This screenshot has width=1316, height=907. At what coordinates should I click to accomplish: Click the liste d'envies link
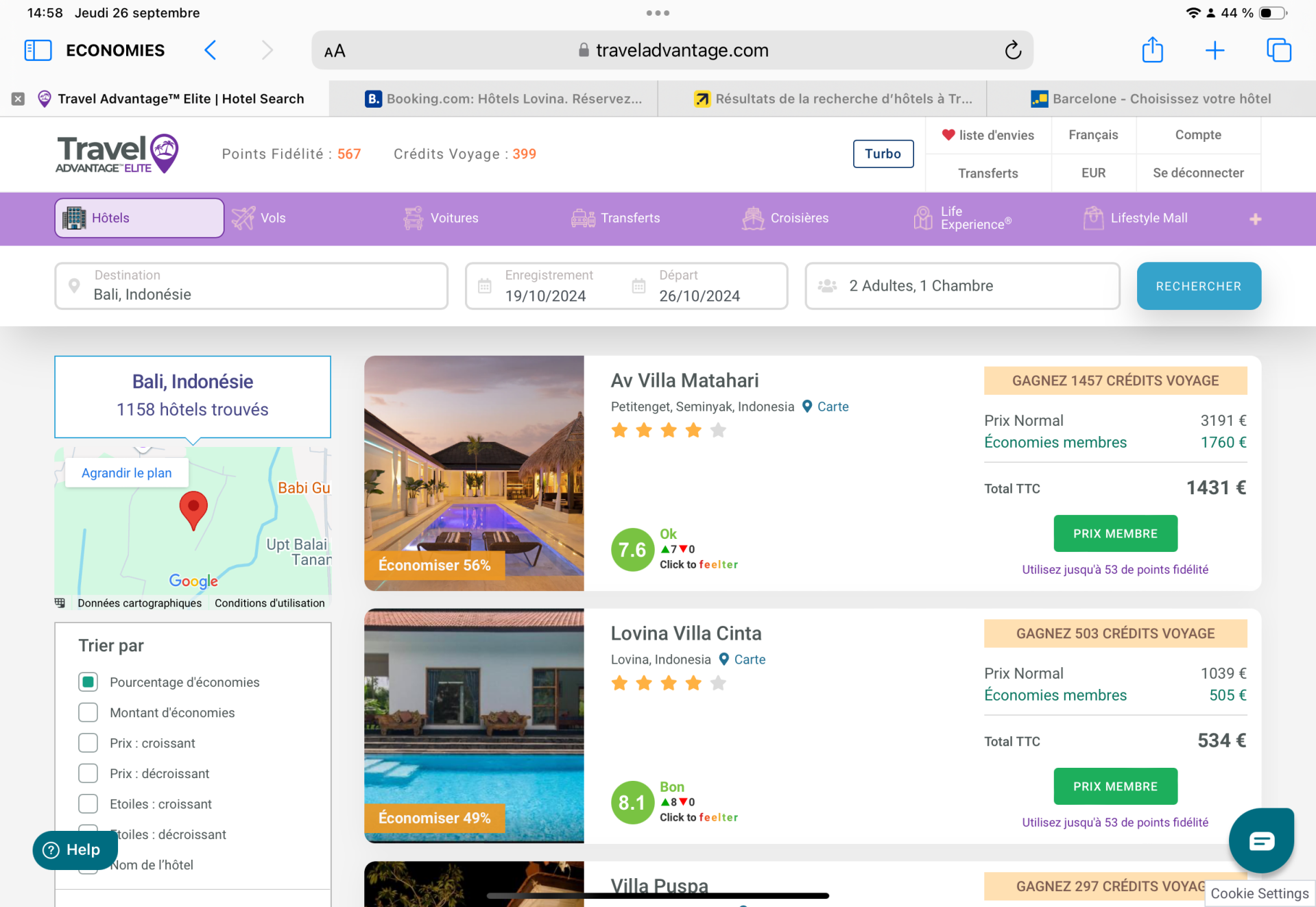[x=988, y=135]
